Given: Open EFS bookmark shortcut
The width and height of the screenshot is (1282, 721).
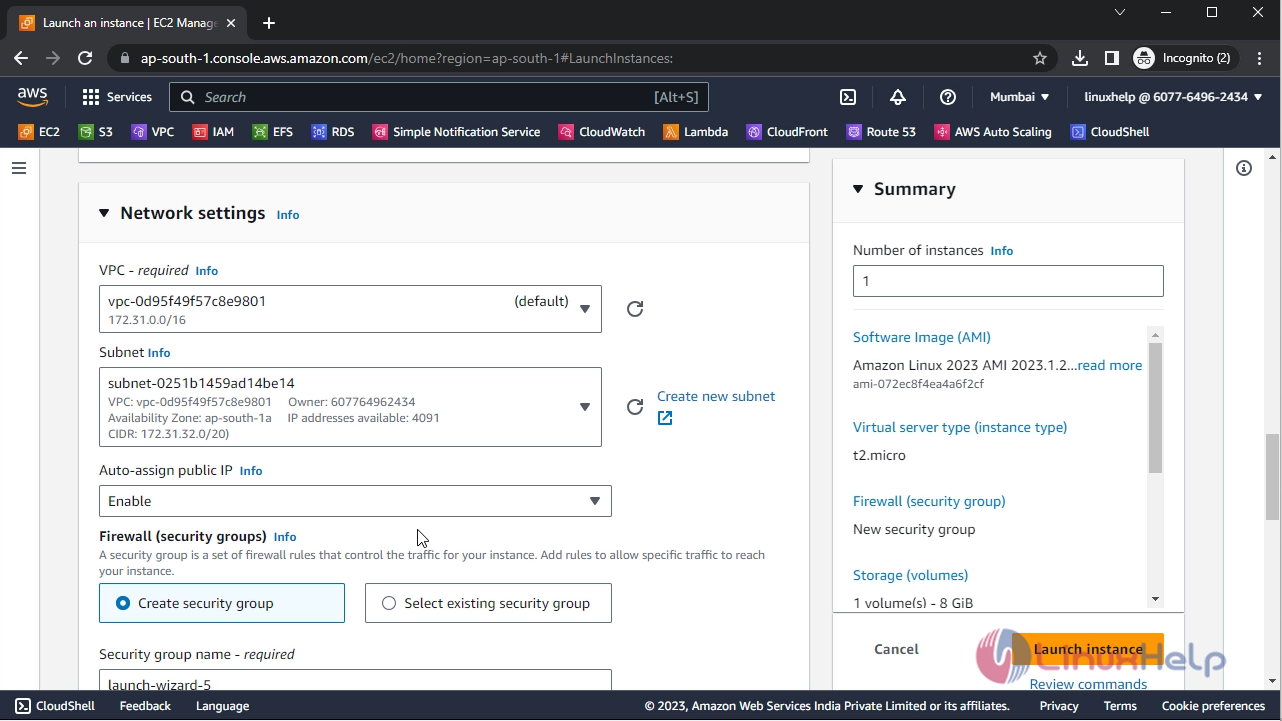Looking at the screenshot, I should click(272, 132).
